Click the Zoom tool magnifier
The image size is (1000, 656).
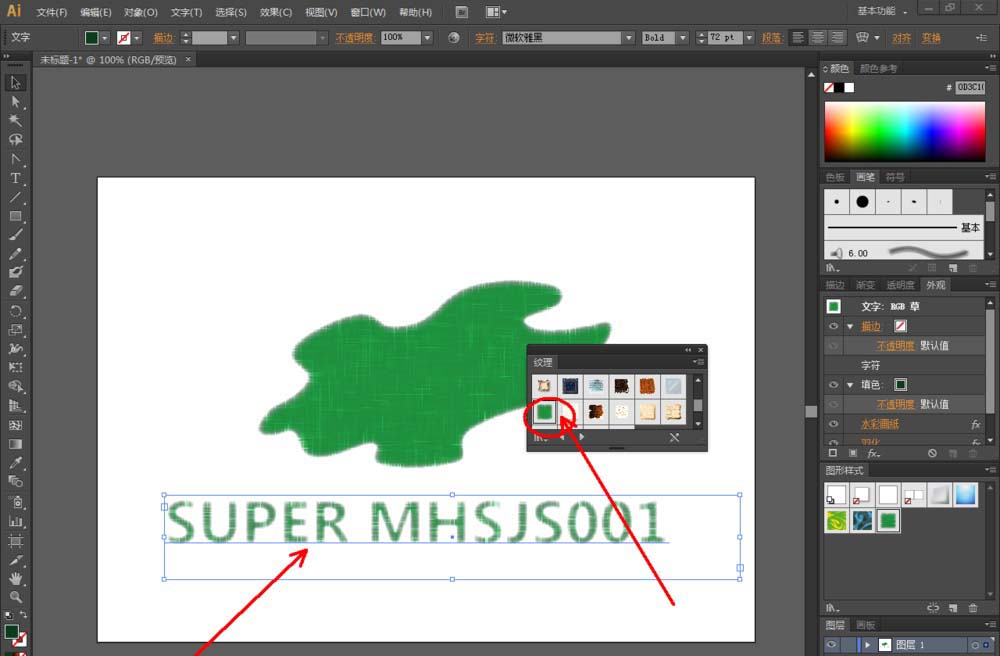(x=15, y=597)
